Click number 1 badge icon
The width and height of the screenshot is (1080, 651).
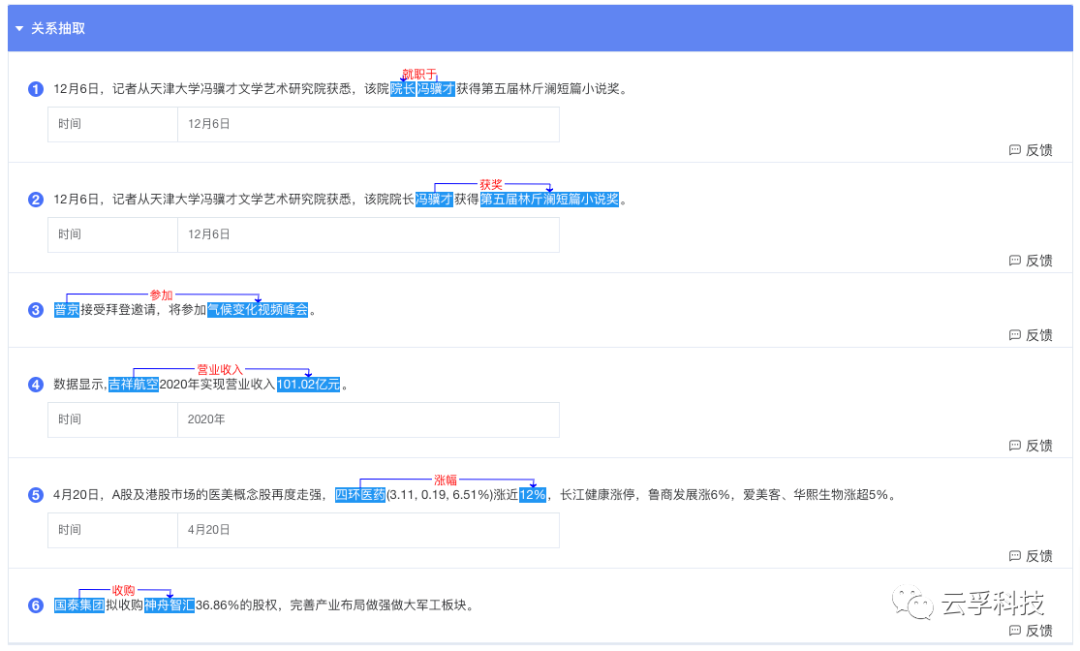point(36,89)
